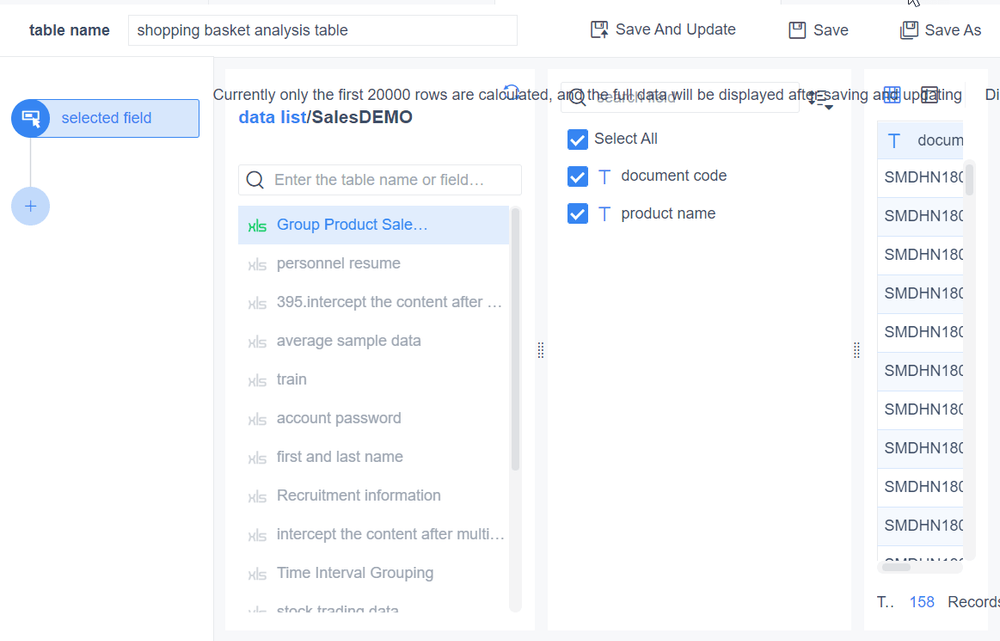
Task: Uncheck the document code field checkbox
Action: coord(577,176)
